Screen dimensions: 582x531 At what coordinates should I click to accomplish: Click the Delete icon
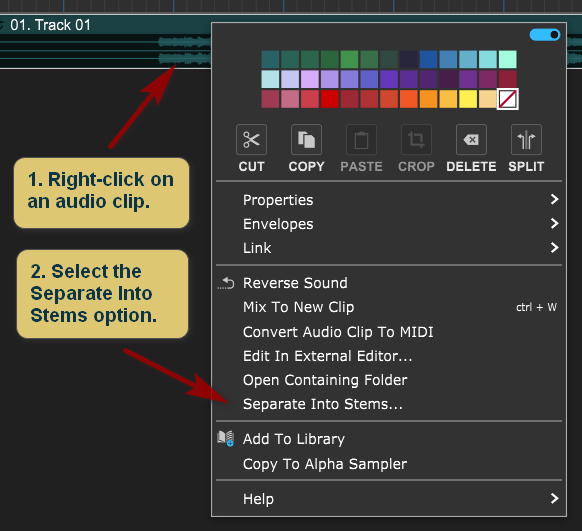(x=471, y=140)
